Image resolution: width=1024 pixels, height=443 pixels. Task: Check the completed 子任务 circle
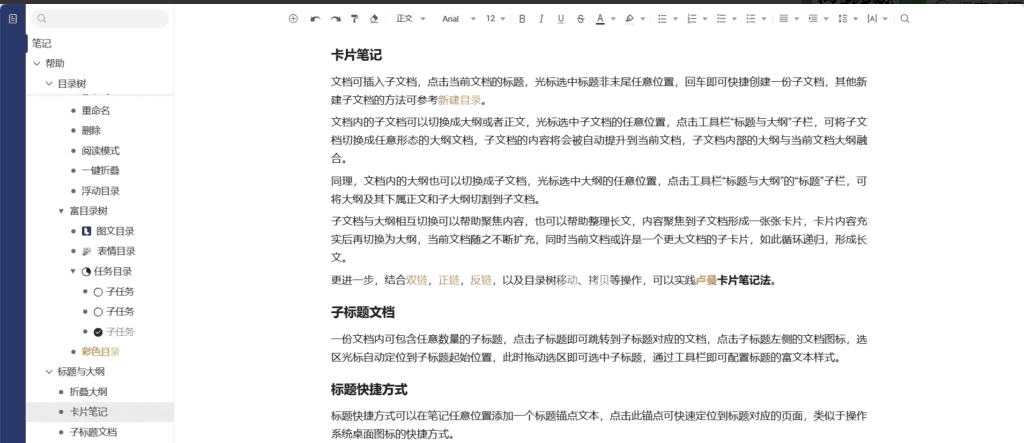(98, 332)
